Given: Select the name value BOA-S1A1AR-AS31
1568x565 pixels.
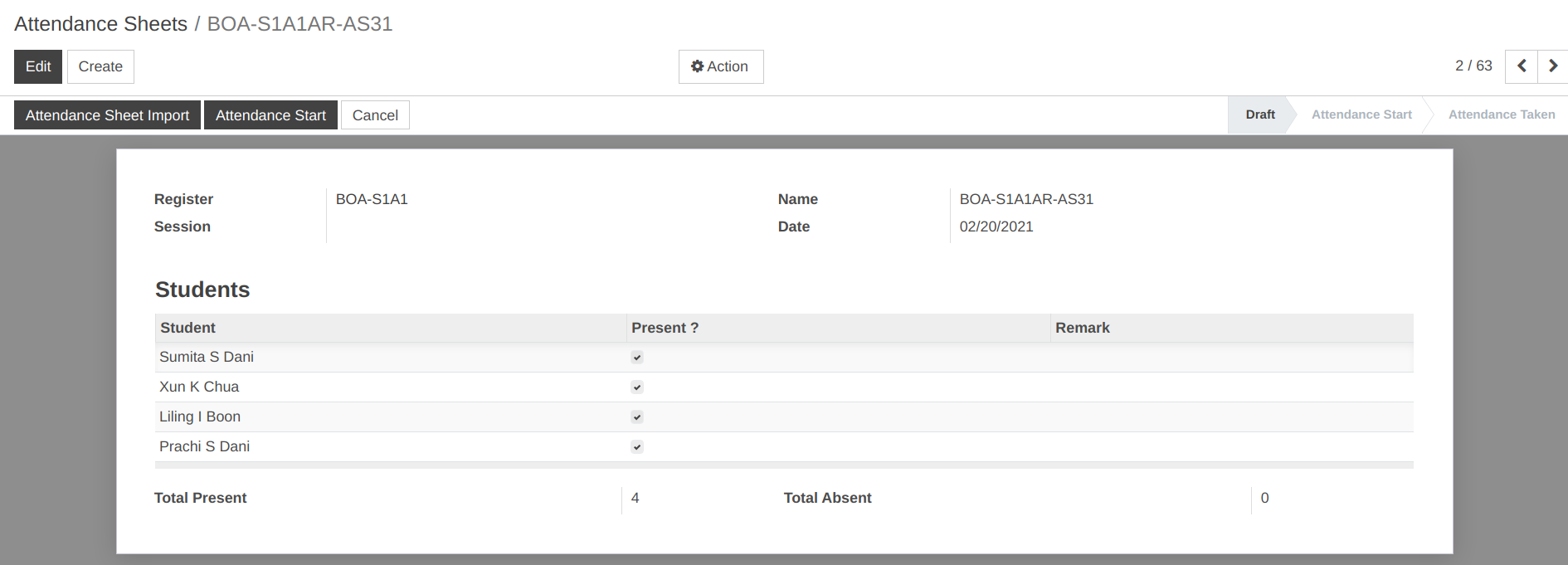Looking at the screenshot, I should 1026,199.
